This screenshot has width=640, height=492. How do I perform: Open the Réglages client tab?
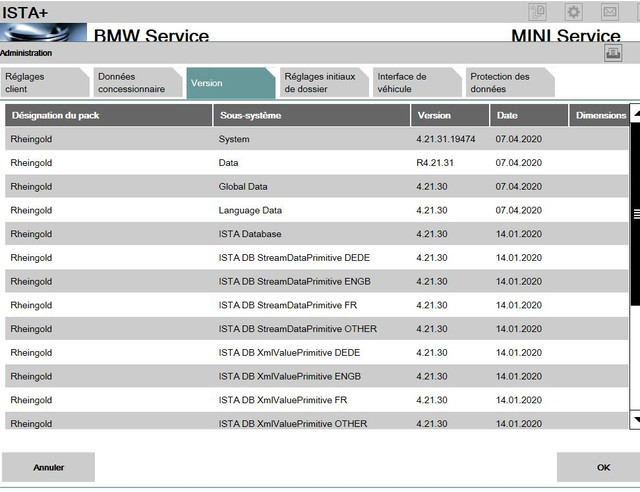(x=44, y=83)
